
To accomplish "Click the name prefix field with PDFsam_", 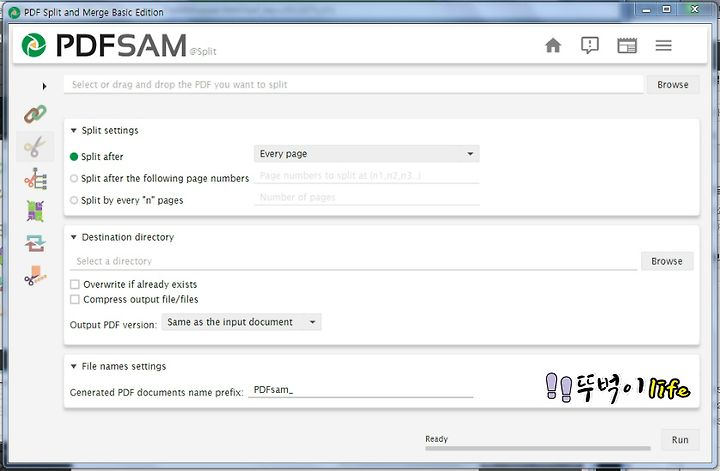I will point(360,390).
